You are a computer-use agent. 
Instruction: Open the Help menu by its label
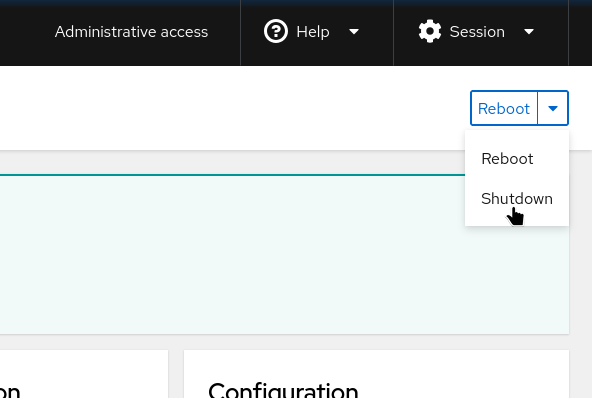[313, 32]
